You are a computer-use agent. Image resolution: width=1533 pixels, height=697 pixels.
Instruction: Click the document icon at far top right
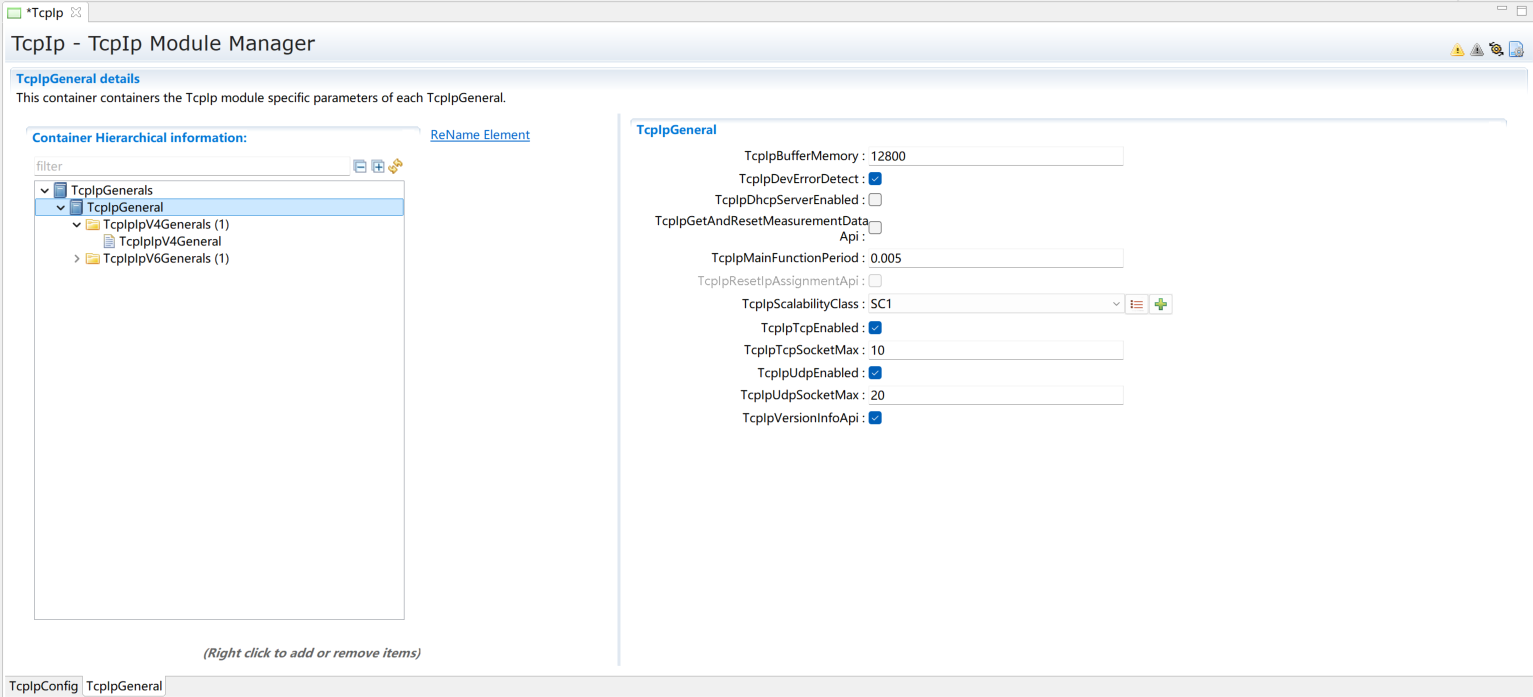pyautogui.click(x=1516, y=49)
